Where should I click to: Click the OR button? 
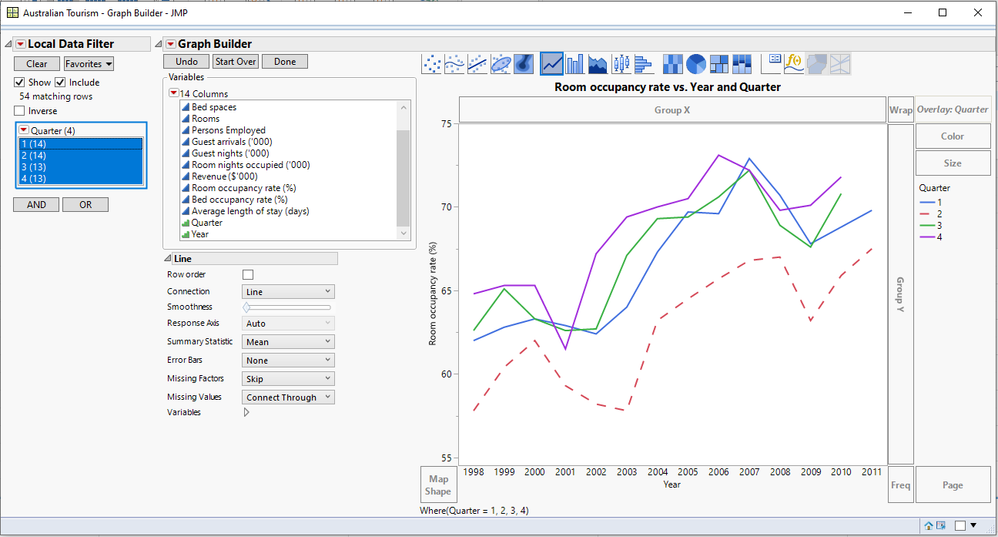click(x=85, y=204)
